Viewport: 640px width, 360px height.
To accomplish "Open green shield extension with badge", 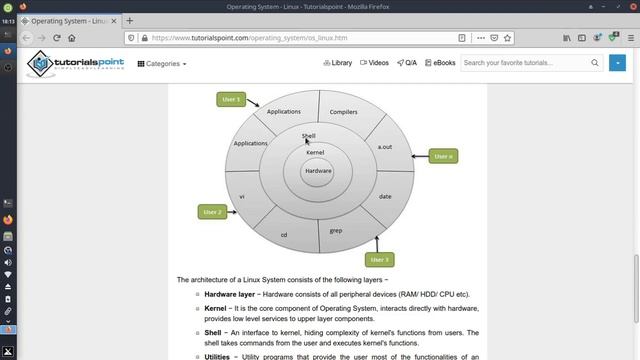I will pos(613,37).
